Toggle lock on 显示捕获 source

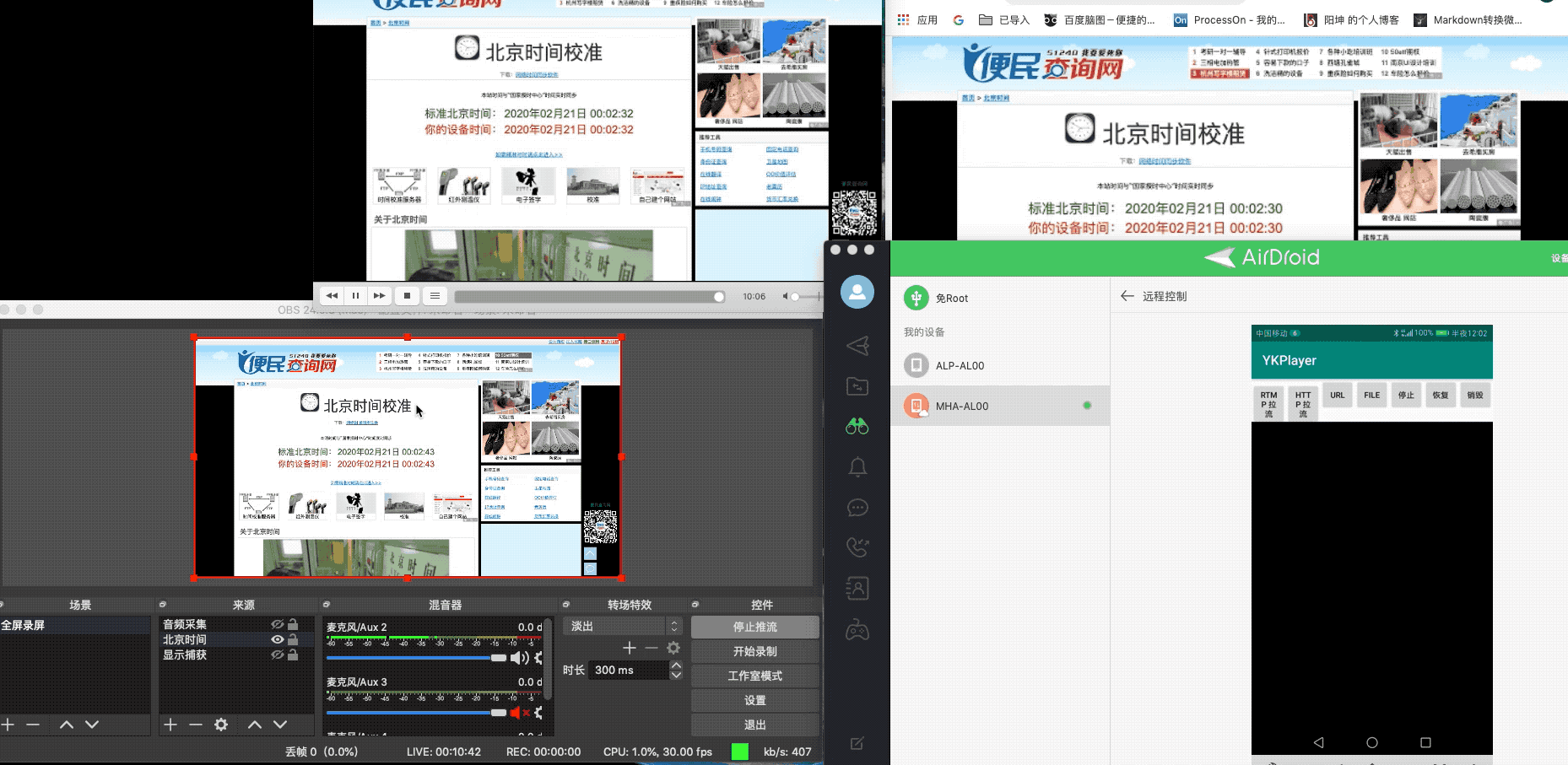pyautogui.click(x=293, y=655)
